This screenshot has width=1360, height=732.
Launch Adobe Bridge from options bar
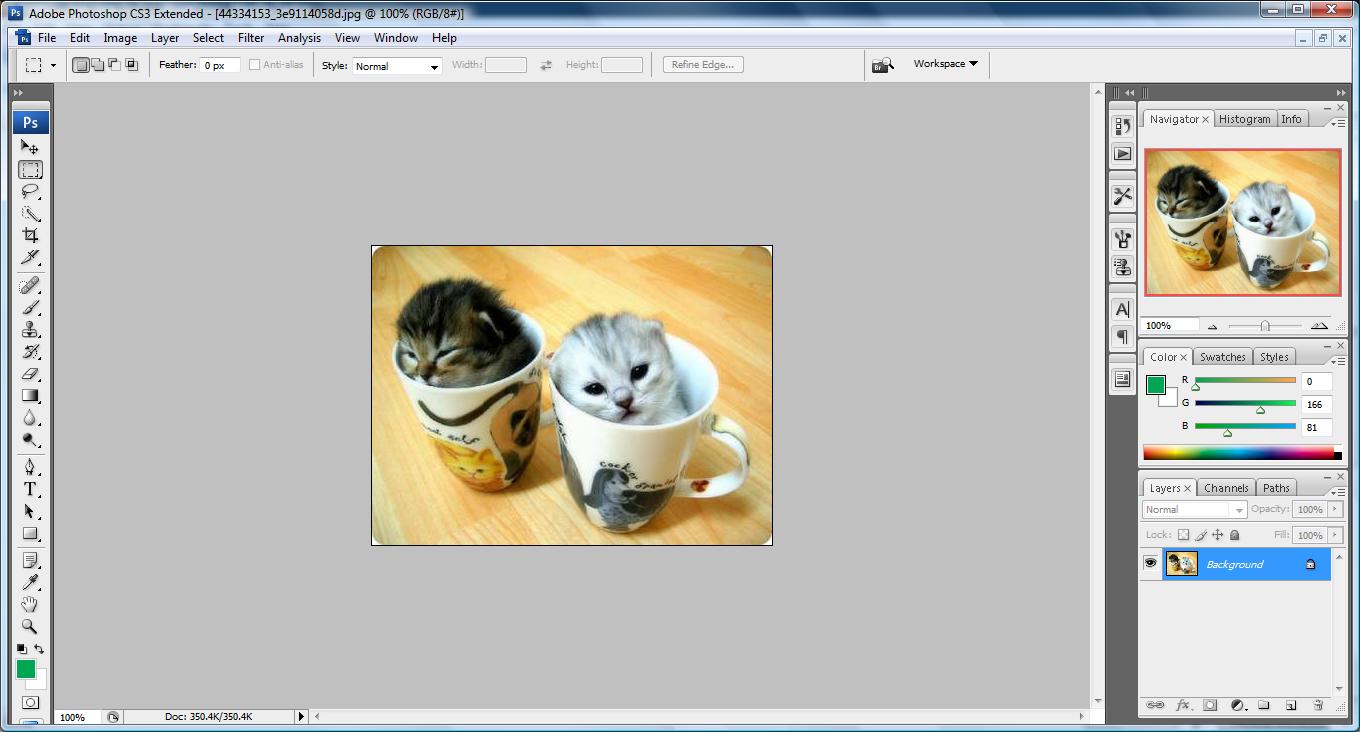(x=882, y=65)
